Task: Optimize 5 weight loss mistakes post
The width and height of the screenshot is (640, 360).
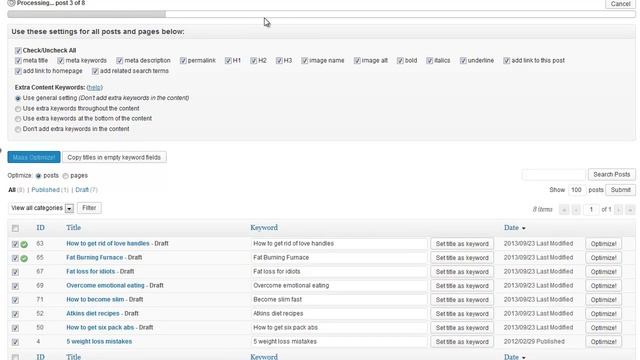Action: coord(603,342)
